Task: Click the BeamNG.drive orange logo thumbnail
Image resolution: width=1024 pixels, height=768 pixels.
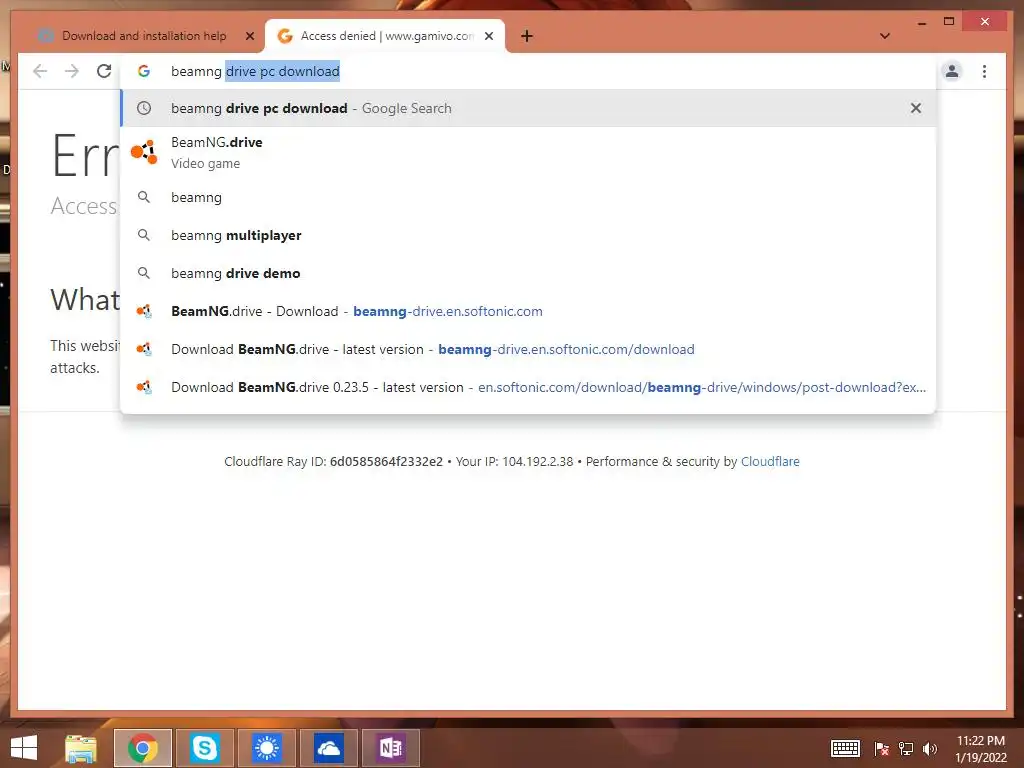Action: coord(144,152)
